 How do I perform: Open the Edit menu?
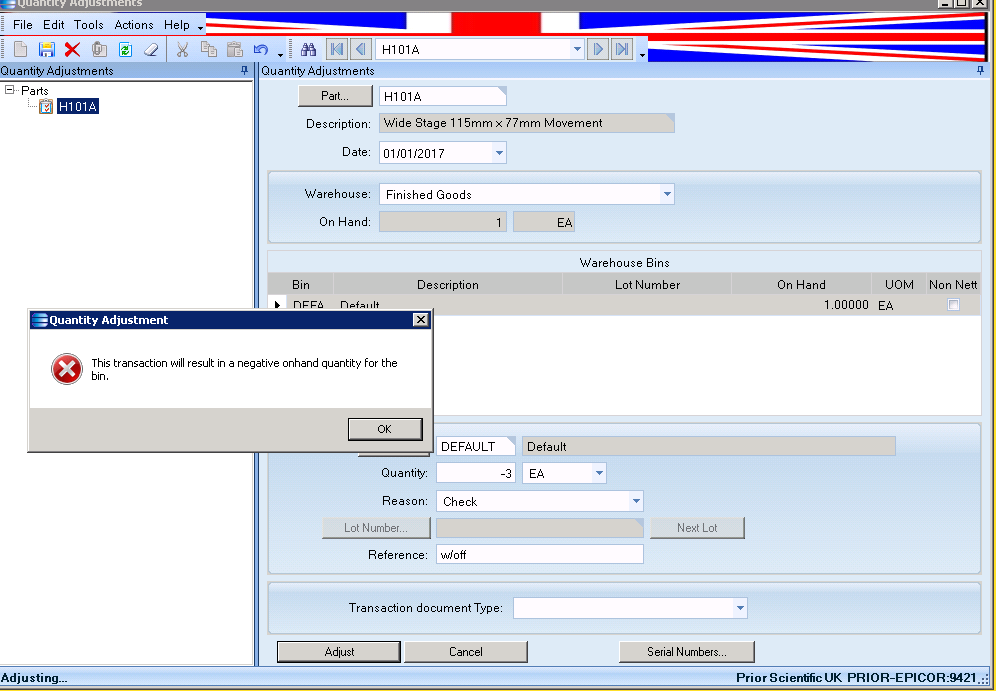coord(53,25)
